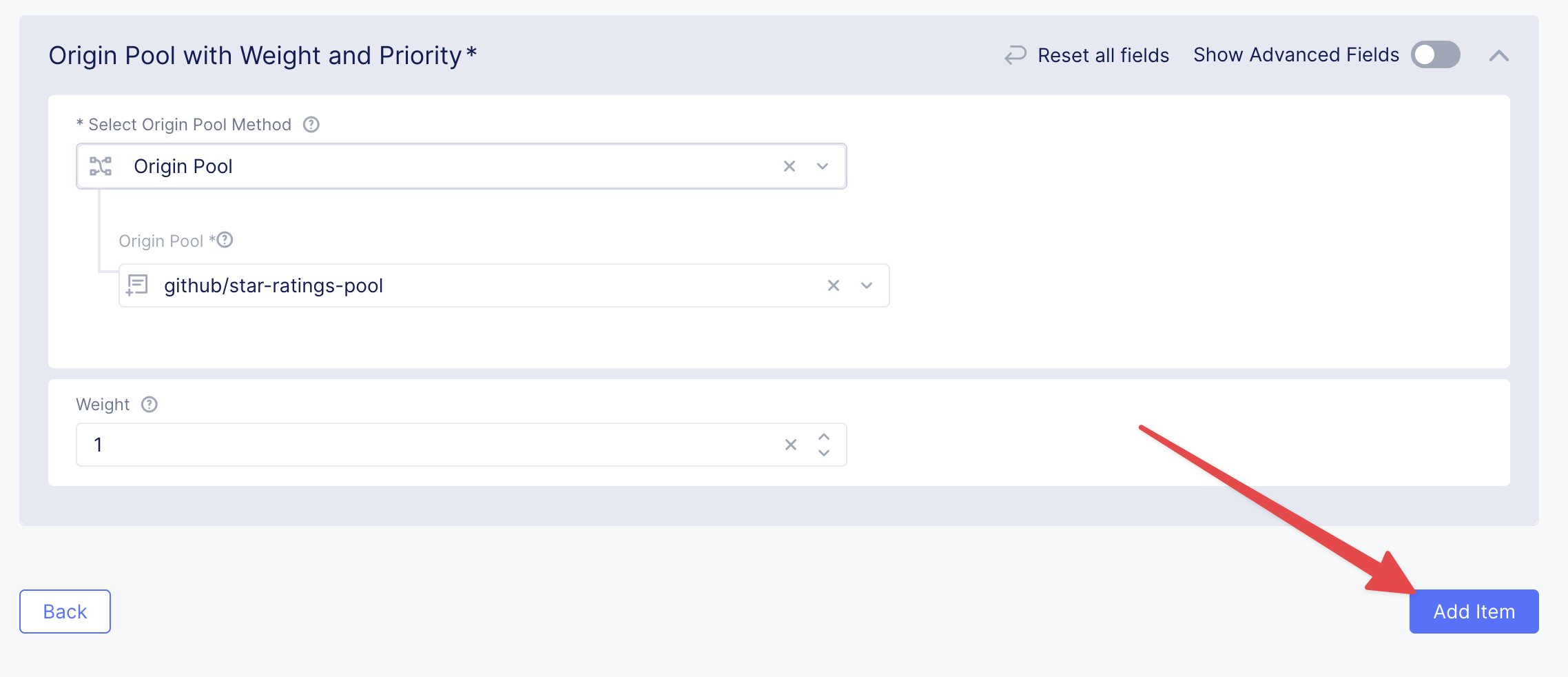Go Back to the previous step
This screenshot has width=1568, height=677.
point(65,612)
